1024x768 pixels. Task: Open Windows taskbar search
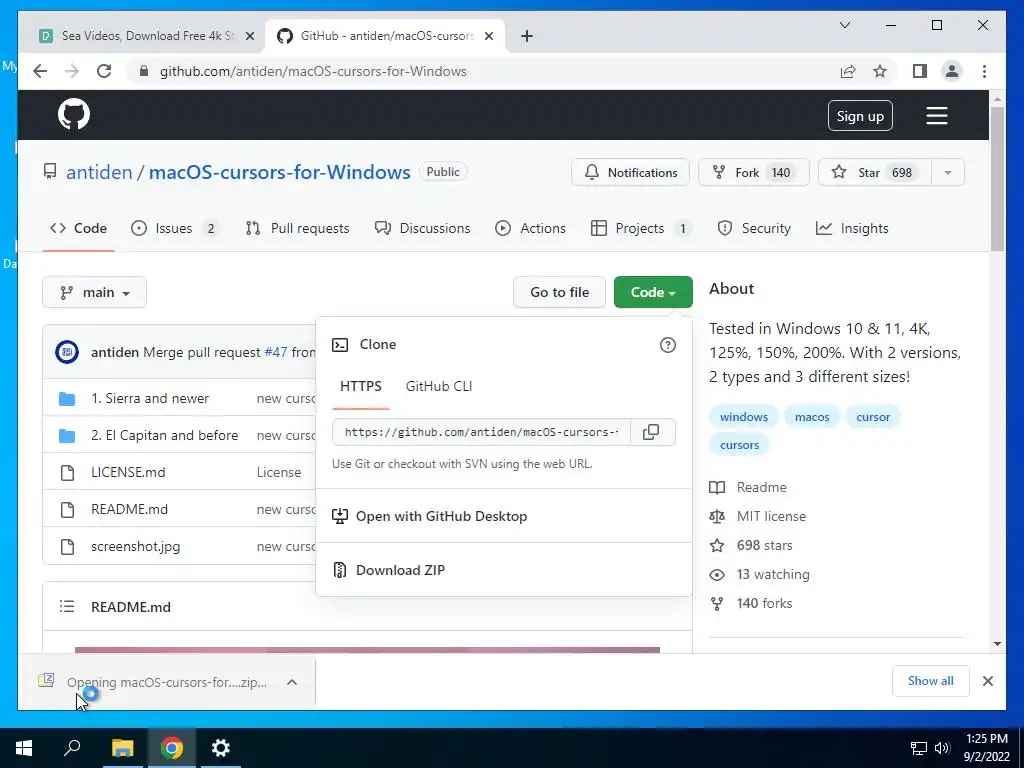pyautogui.click(x=72, y=747)
